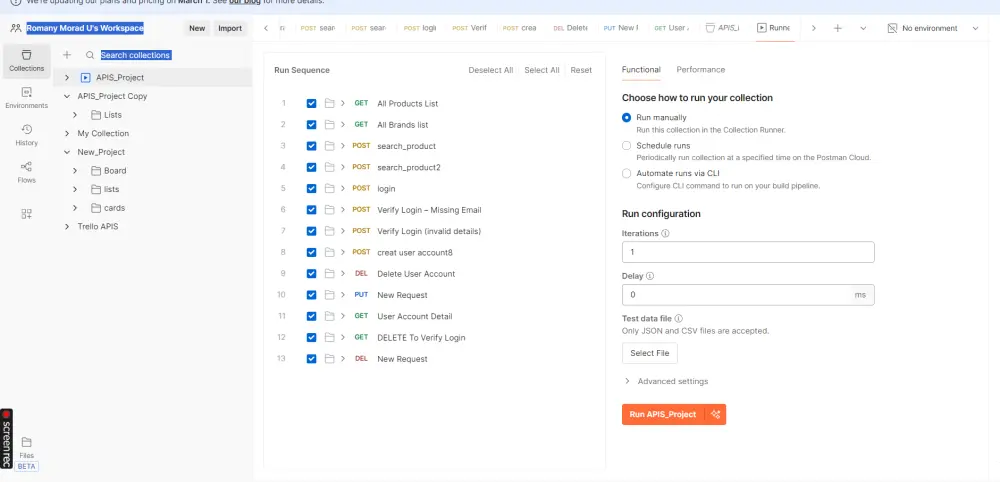Viewport: 1000px width, 482px height.
Task: Click the Import button
Action: point(230,28)
